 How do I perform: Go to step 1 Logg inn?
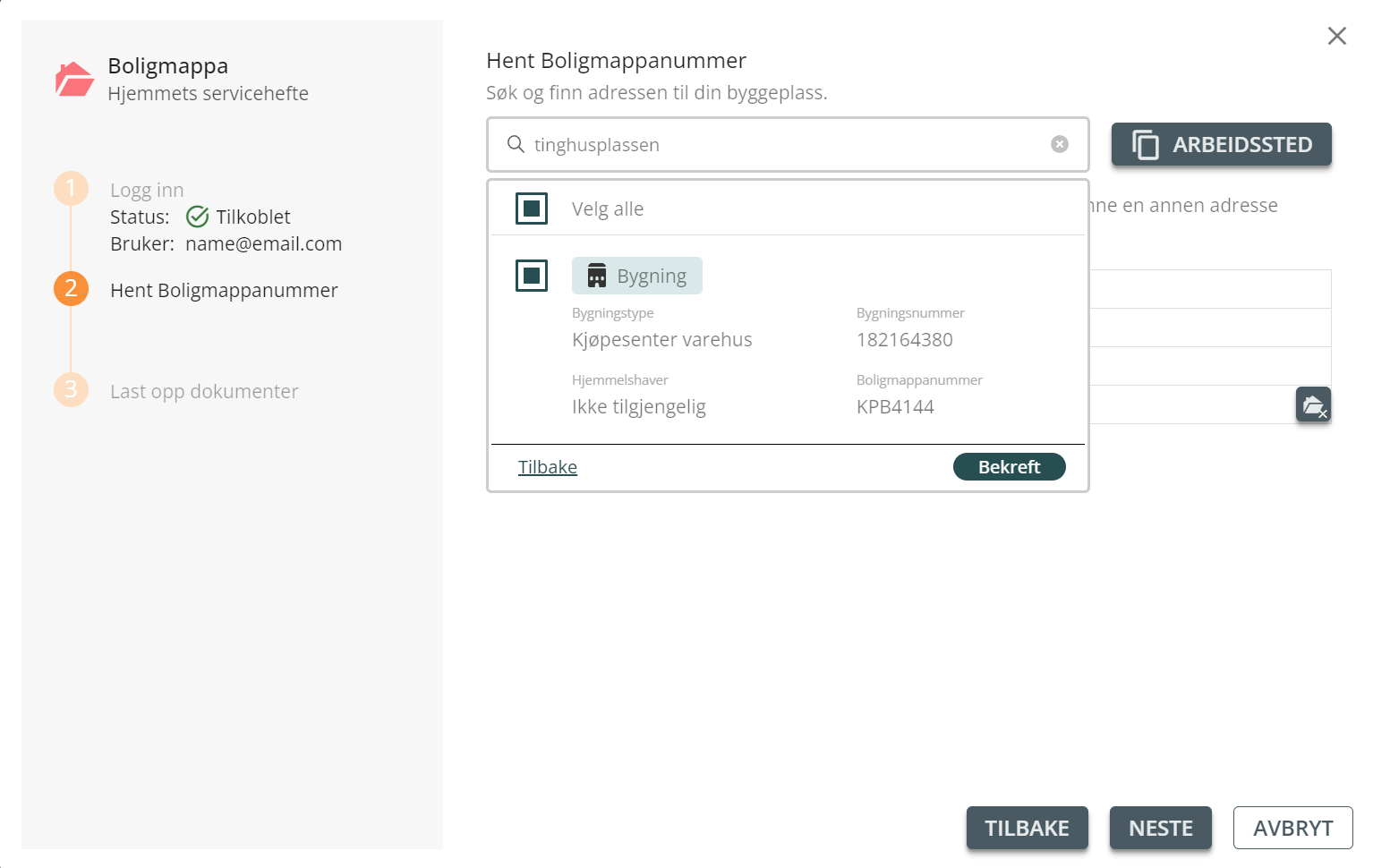click(x=71, y=189)
